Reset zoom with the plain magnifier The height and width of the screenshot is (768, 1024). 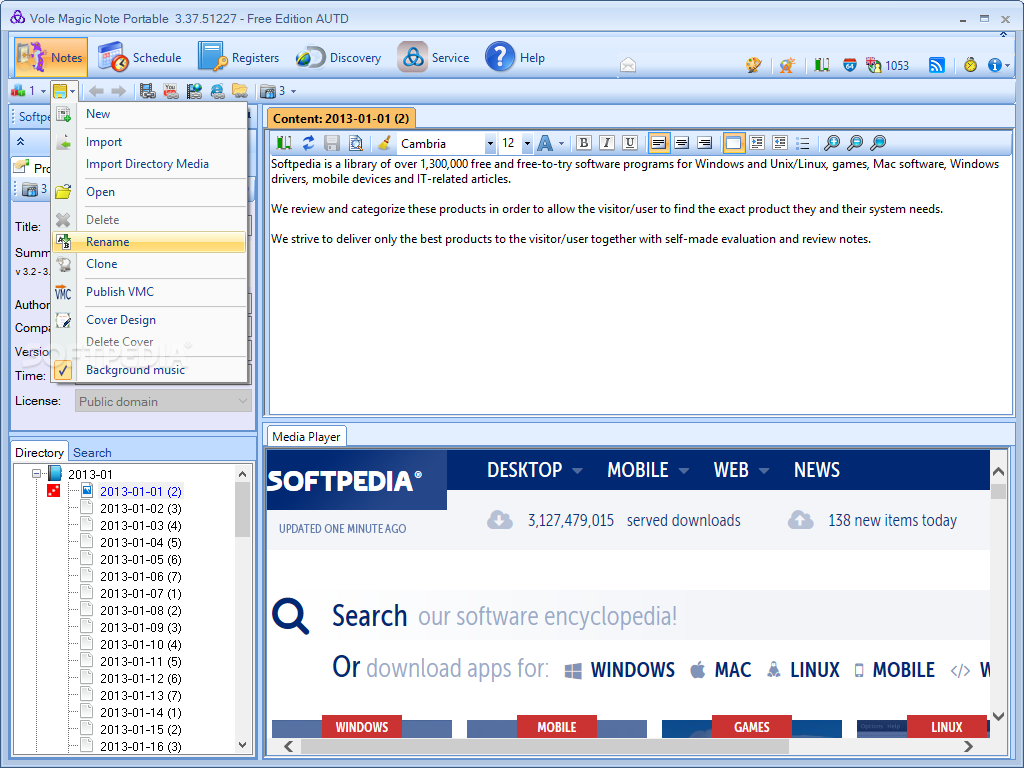click(x=878, y=143)
